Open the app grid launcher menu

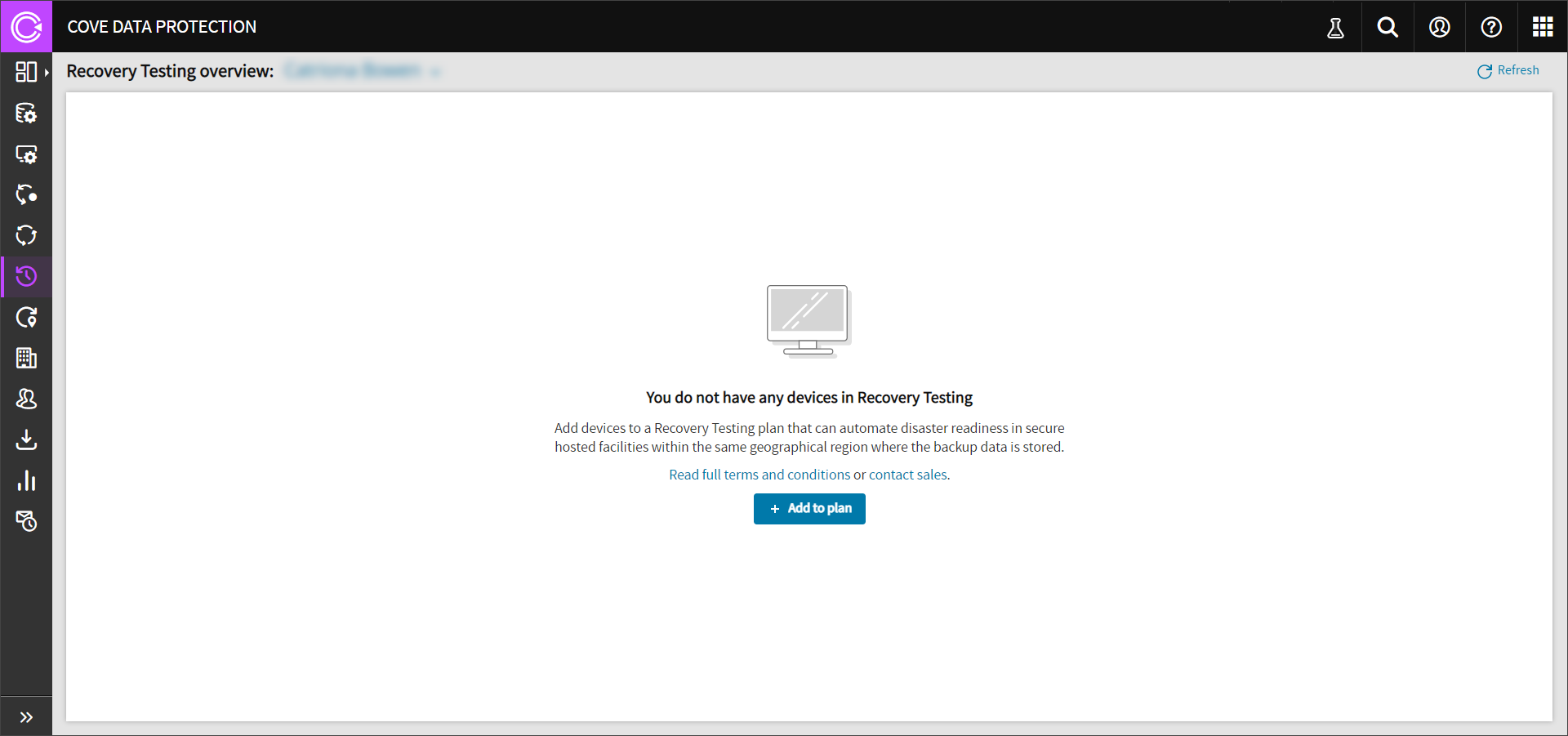click(x=1543, y=27)
